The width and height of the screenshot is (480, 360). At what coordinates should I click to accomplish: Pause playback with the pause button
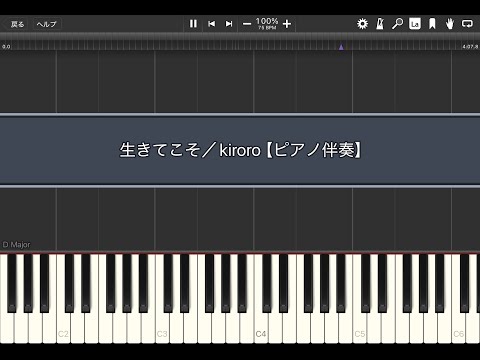pyautogui.click(x=193, y=24)
